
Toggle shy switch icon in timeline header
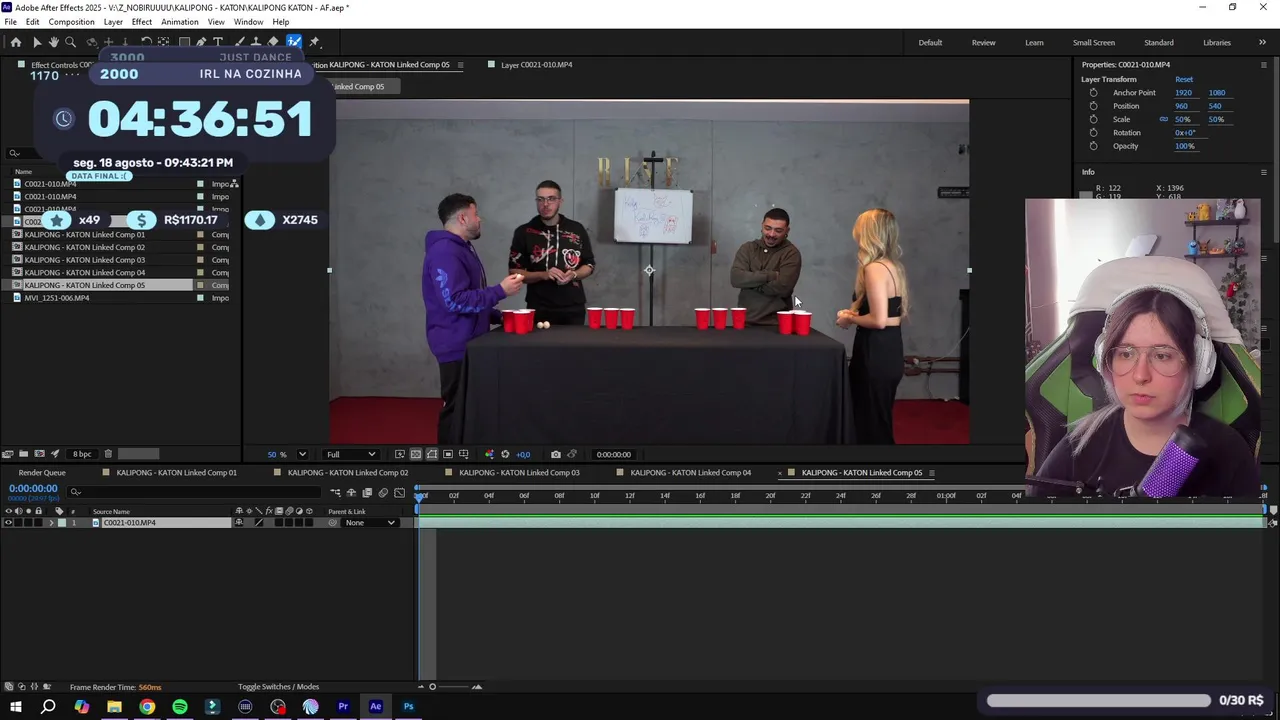351,492
